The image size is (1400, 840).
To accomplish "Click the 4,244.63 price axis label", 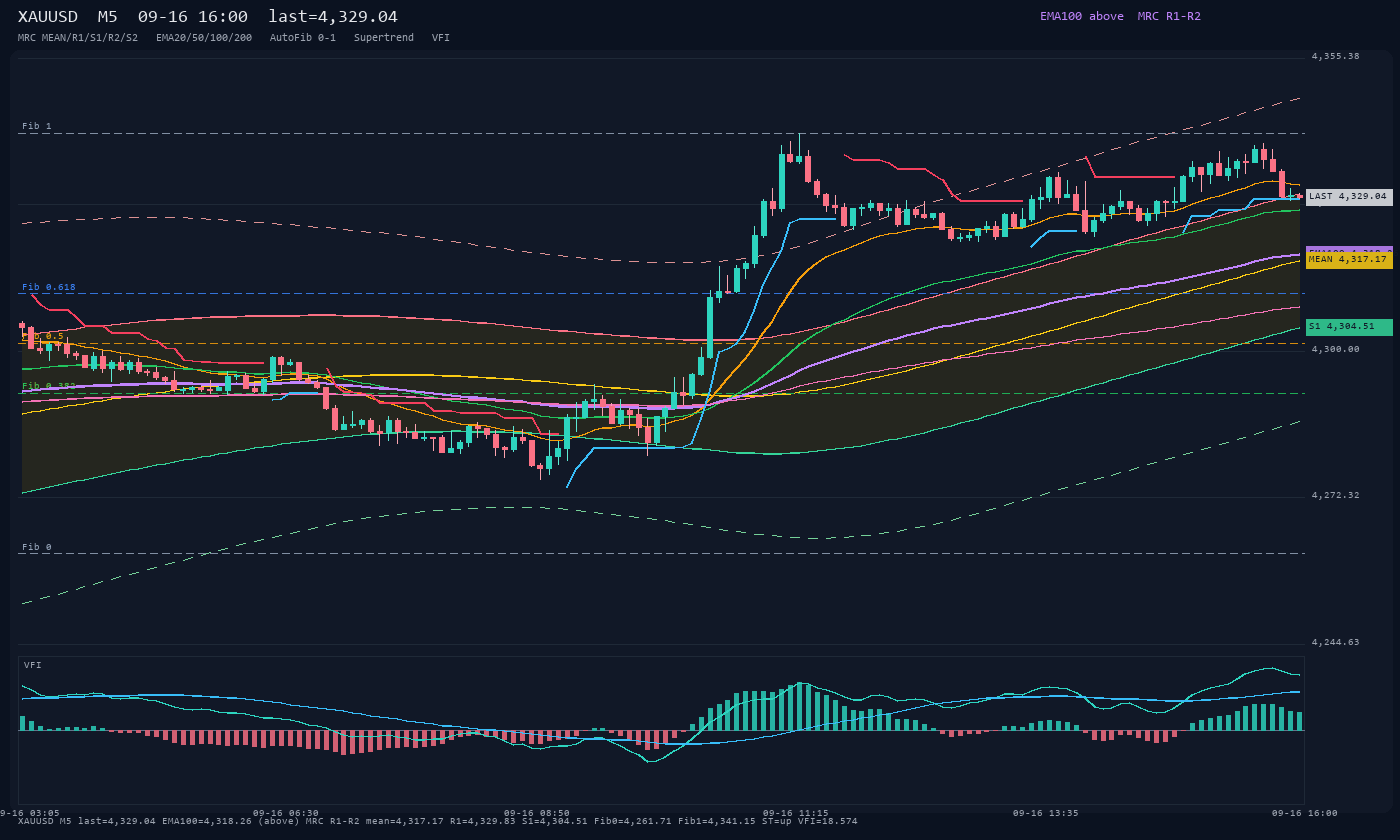I will (x=1336, y=642).
